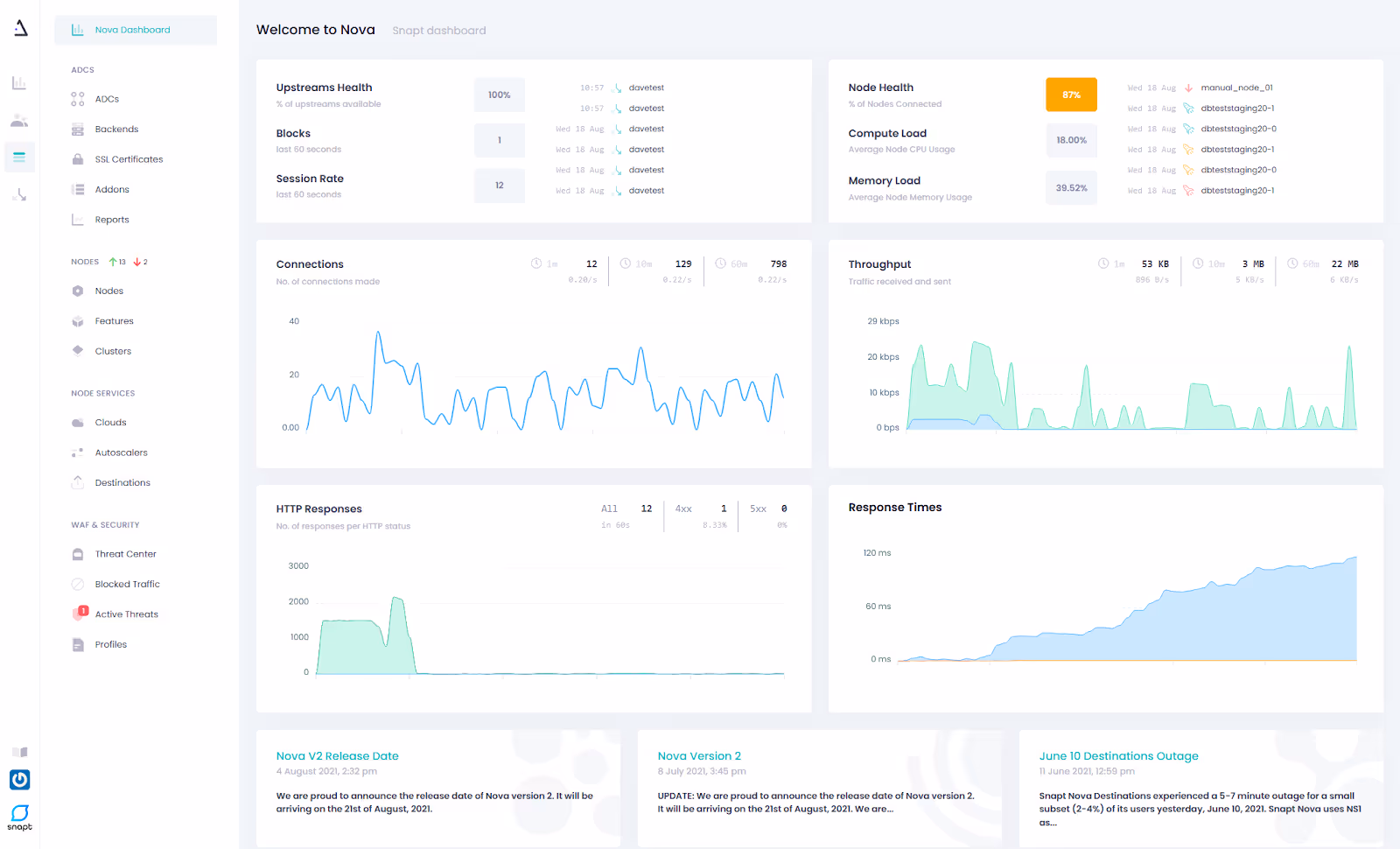Click the red down-arrow icon beside manual_node_01

[x=1188, y=88]
